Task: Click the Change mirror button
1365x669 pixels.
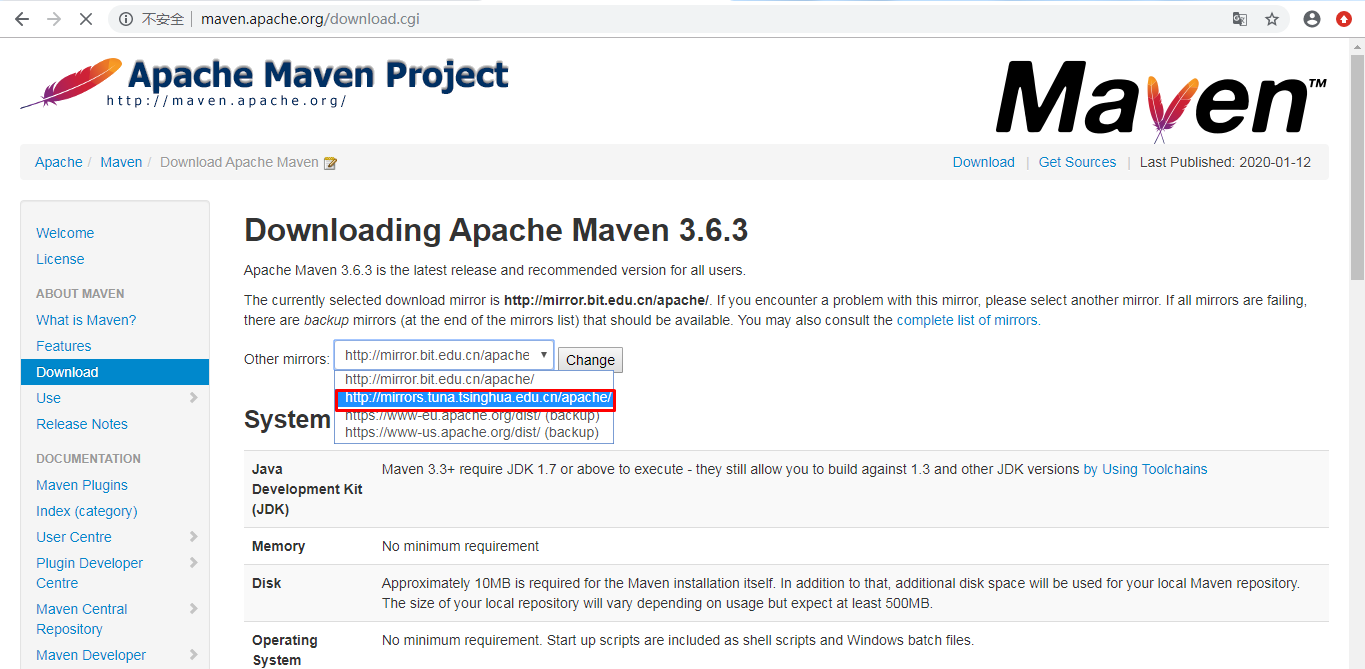Action: coord(590,360)
